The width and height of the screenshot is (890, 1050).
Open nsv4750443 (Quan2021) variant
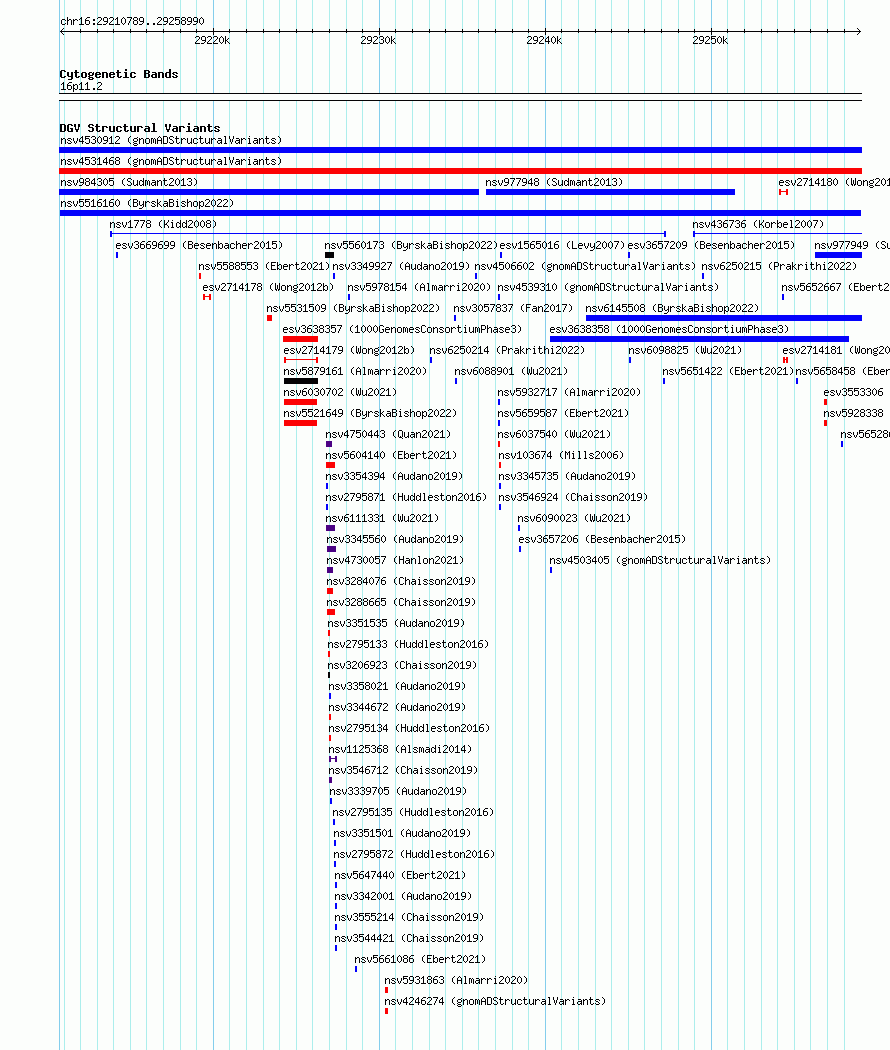(388, 434)
